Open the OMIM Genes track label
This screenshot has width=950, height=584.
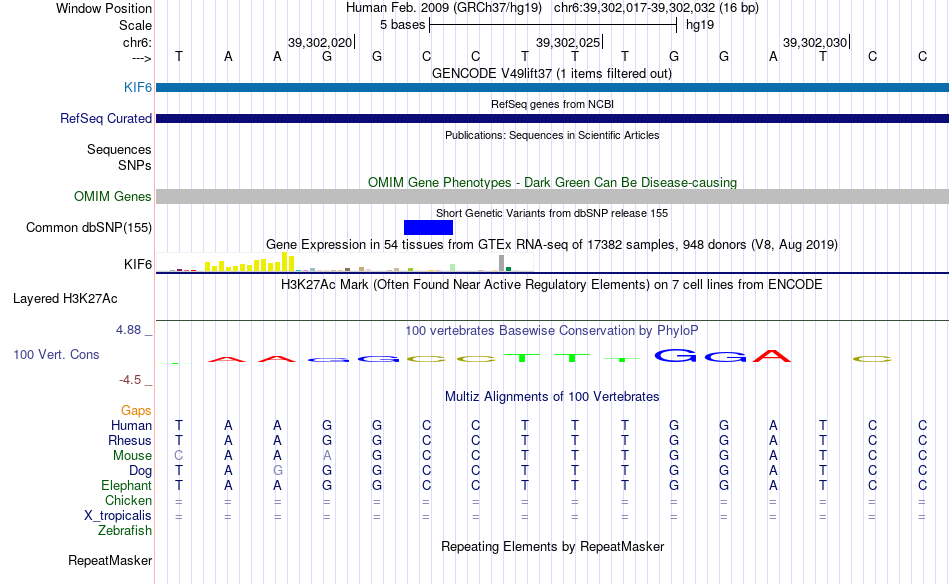click(x=112, y=196)
